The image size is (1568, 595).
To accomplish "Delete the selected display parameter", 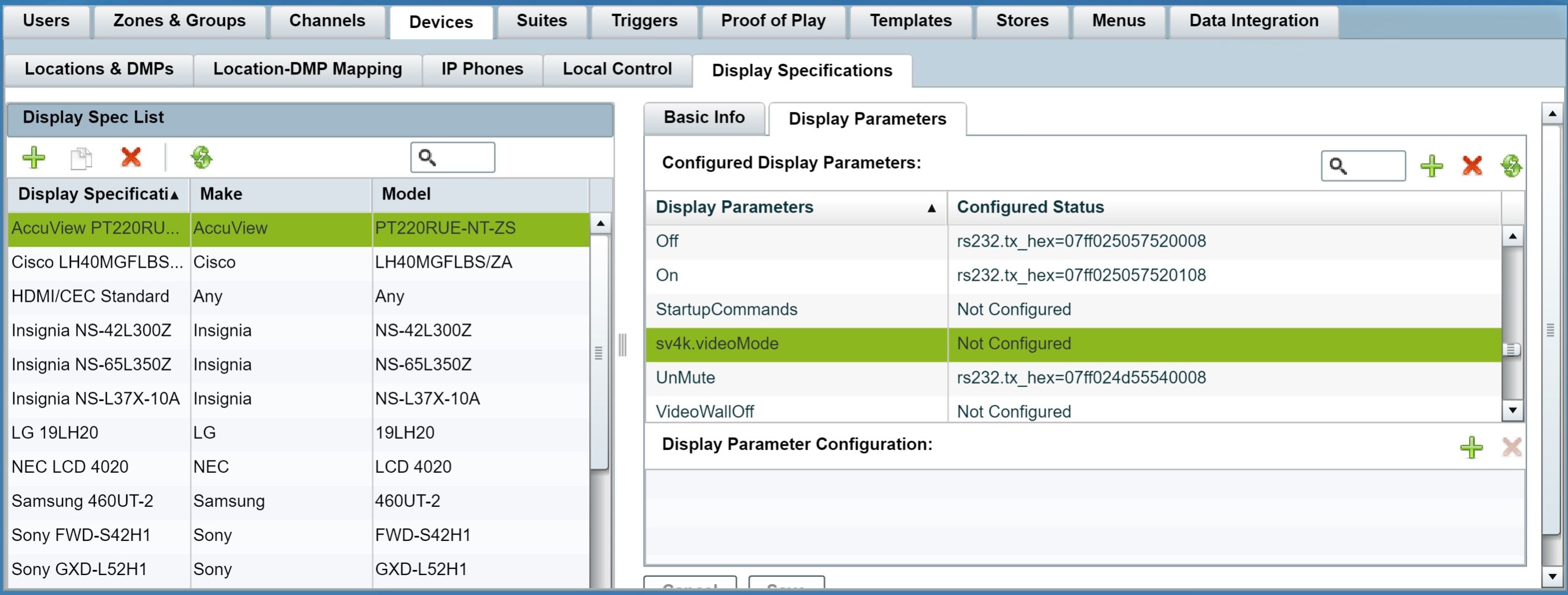I will [1472, 165].
